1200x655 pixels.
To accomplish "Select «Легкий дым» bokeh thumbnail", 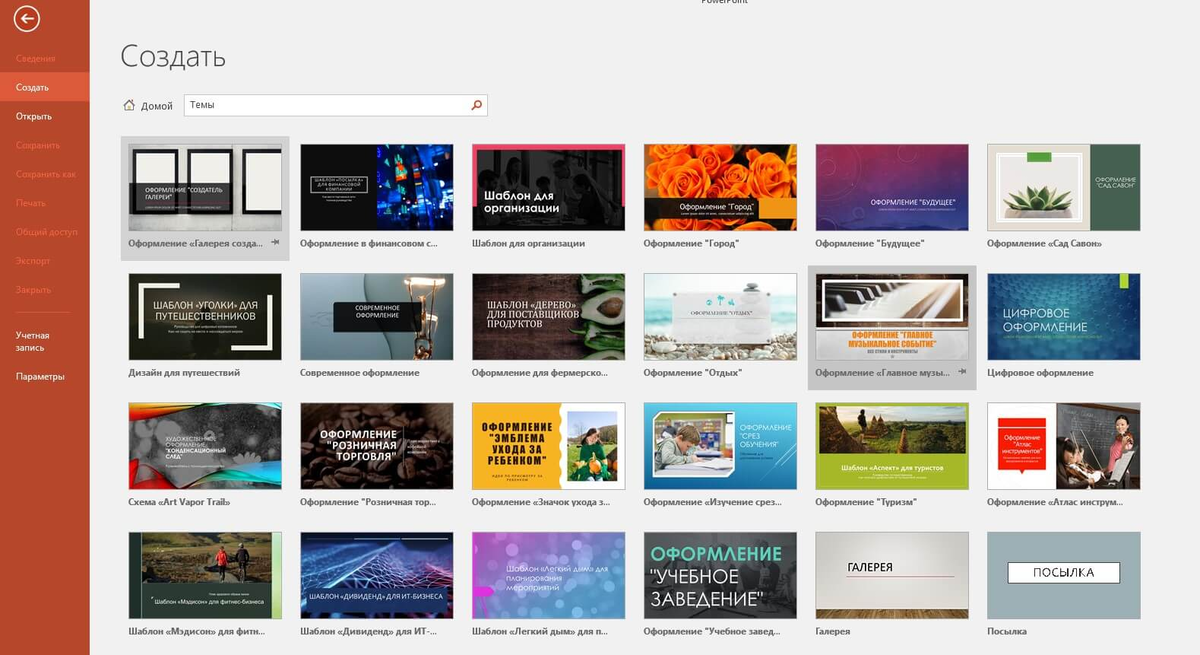I will coord(548,575).
